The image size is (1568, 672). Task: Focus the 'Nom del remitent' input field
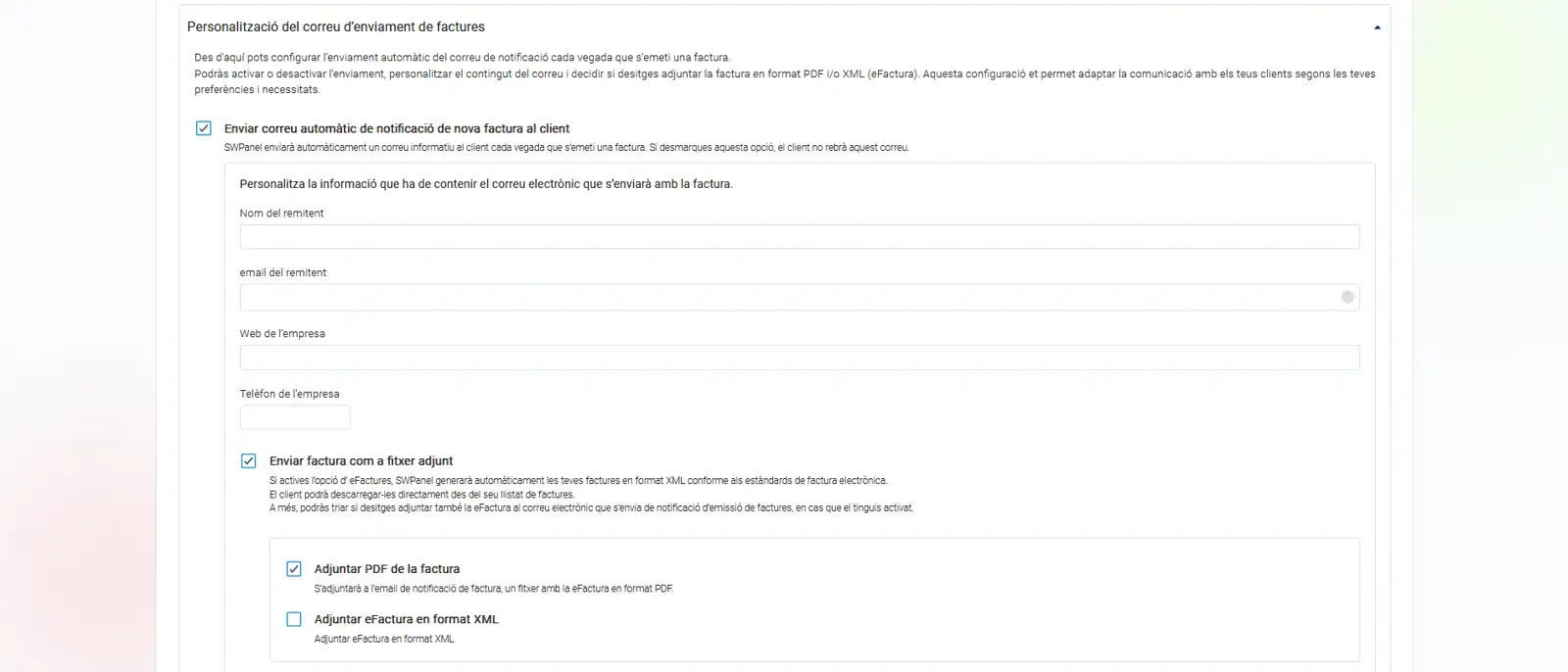[799, 237]
